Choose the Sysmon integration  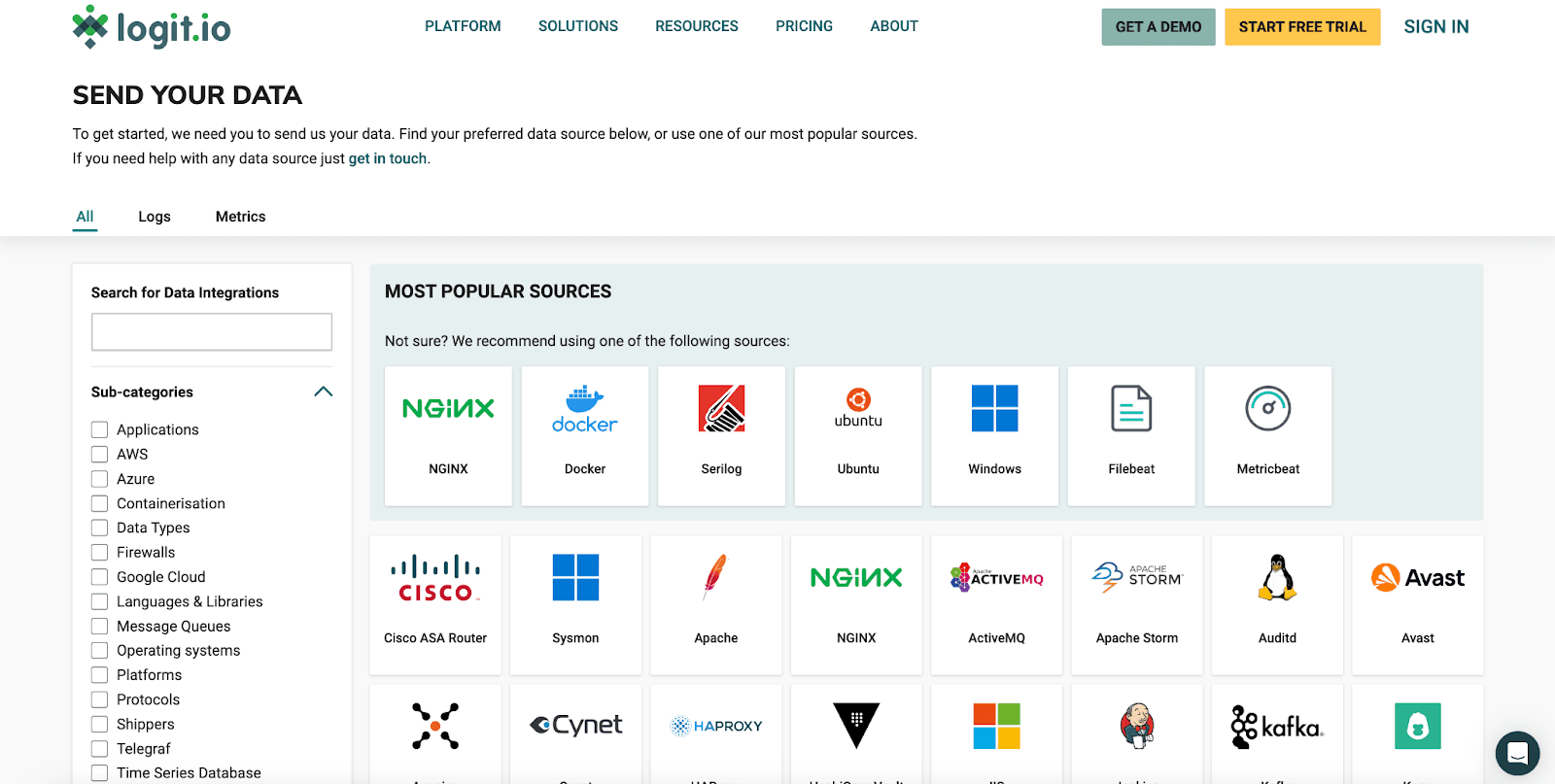(x=575, y=605)
